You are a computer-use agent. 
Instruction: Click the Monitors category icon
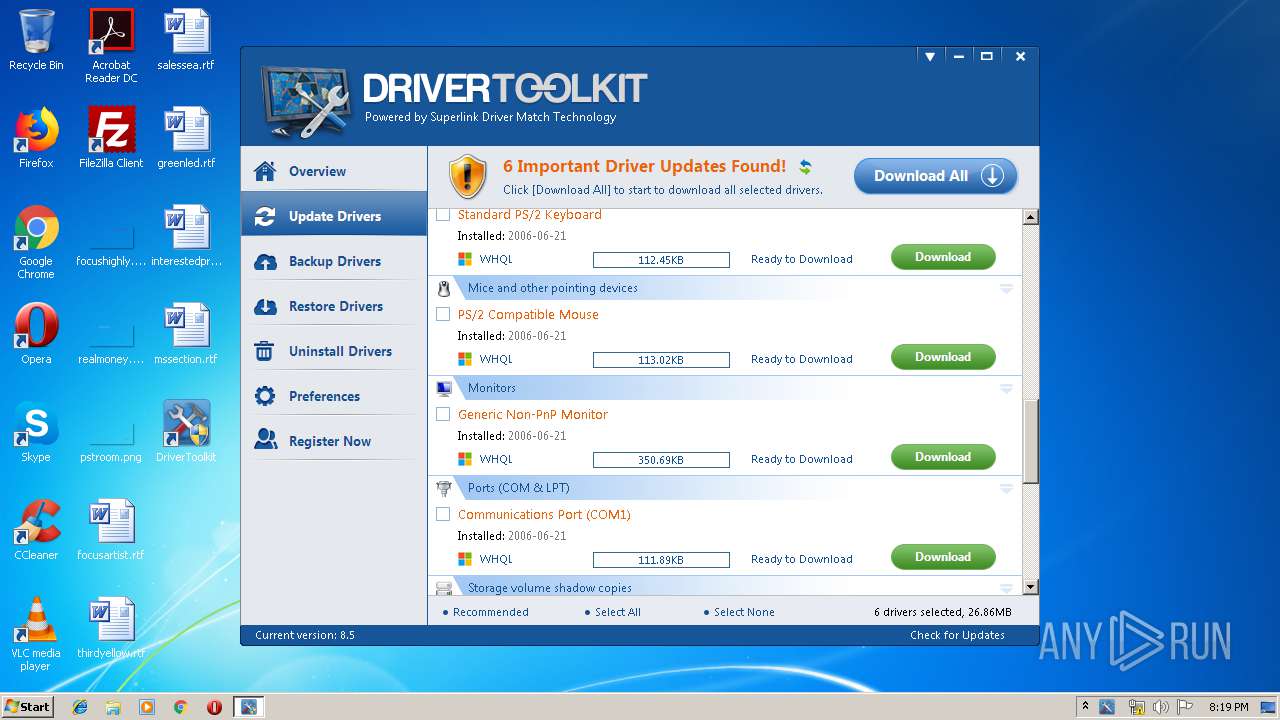[x=444, y=388]
